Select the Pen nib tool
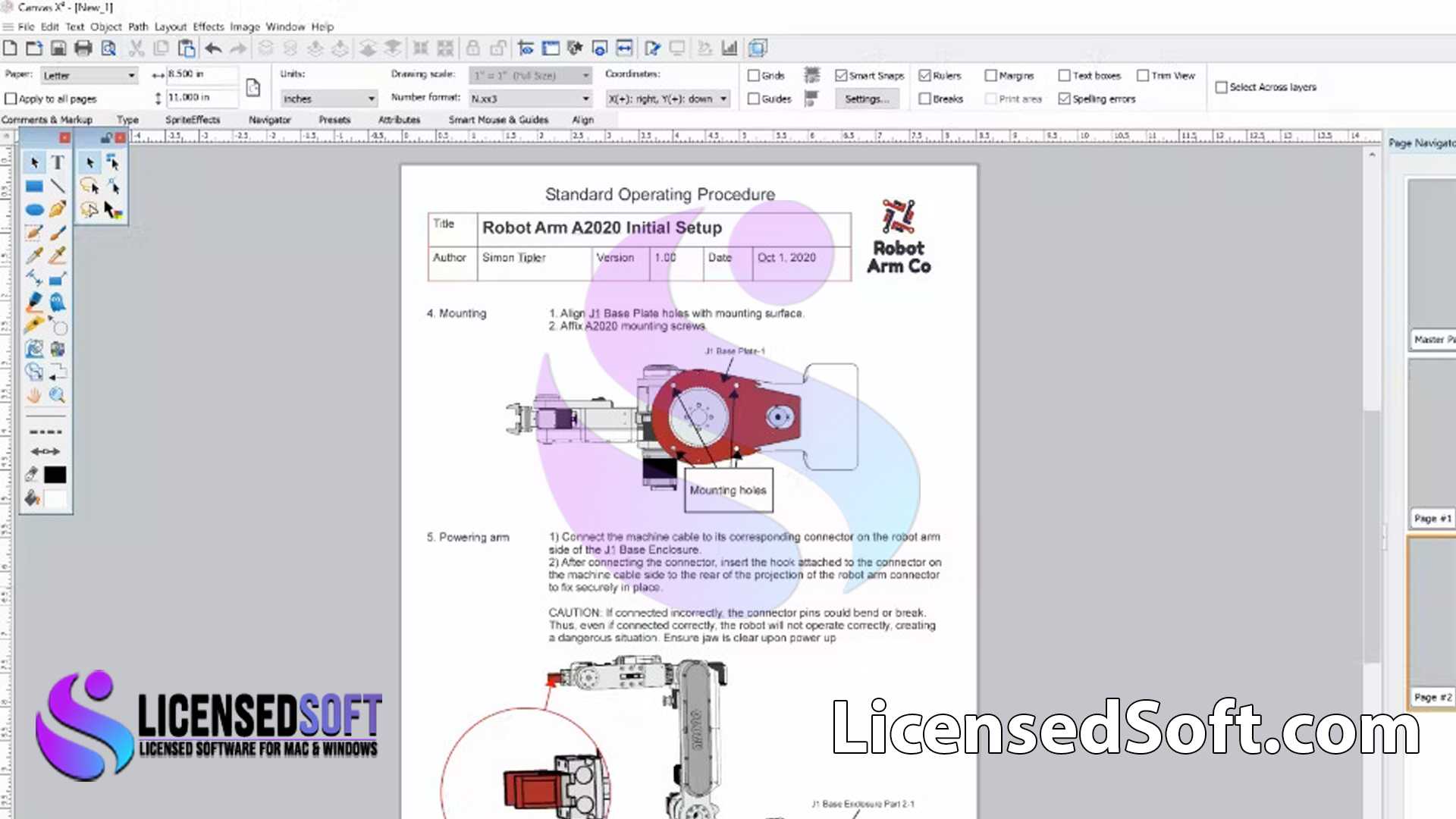1456x819 pixels. tap(58, 209)
